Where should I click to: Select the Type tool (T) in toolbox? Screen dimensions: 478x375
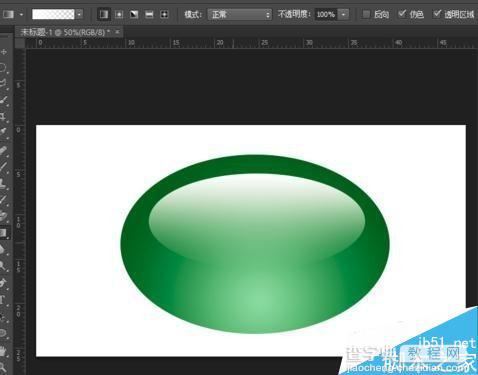pos(3,299)
